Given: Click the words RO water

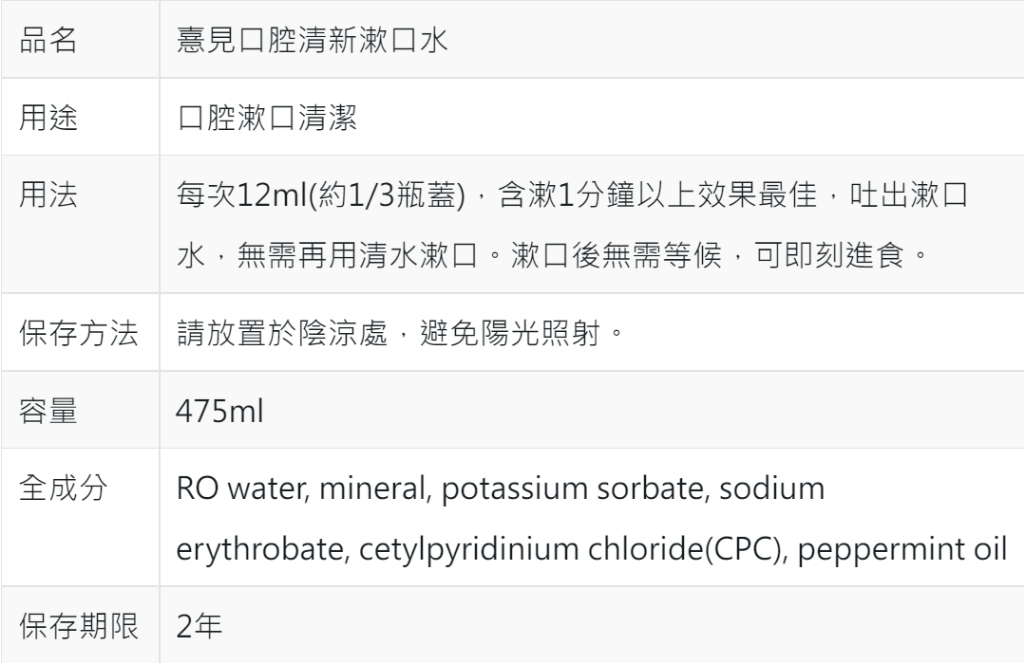Looking at the screenshot, I should click(x=232, y=489).
